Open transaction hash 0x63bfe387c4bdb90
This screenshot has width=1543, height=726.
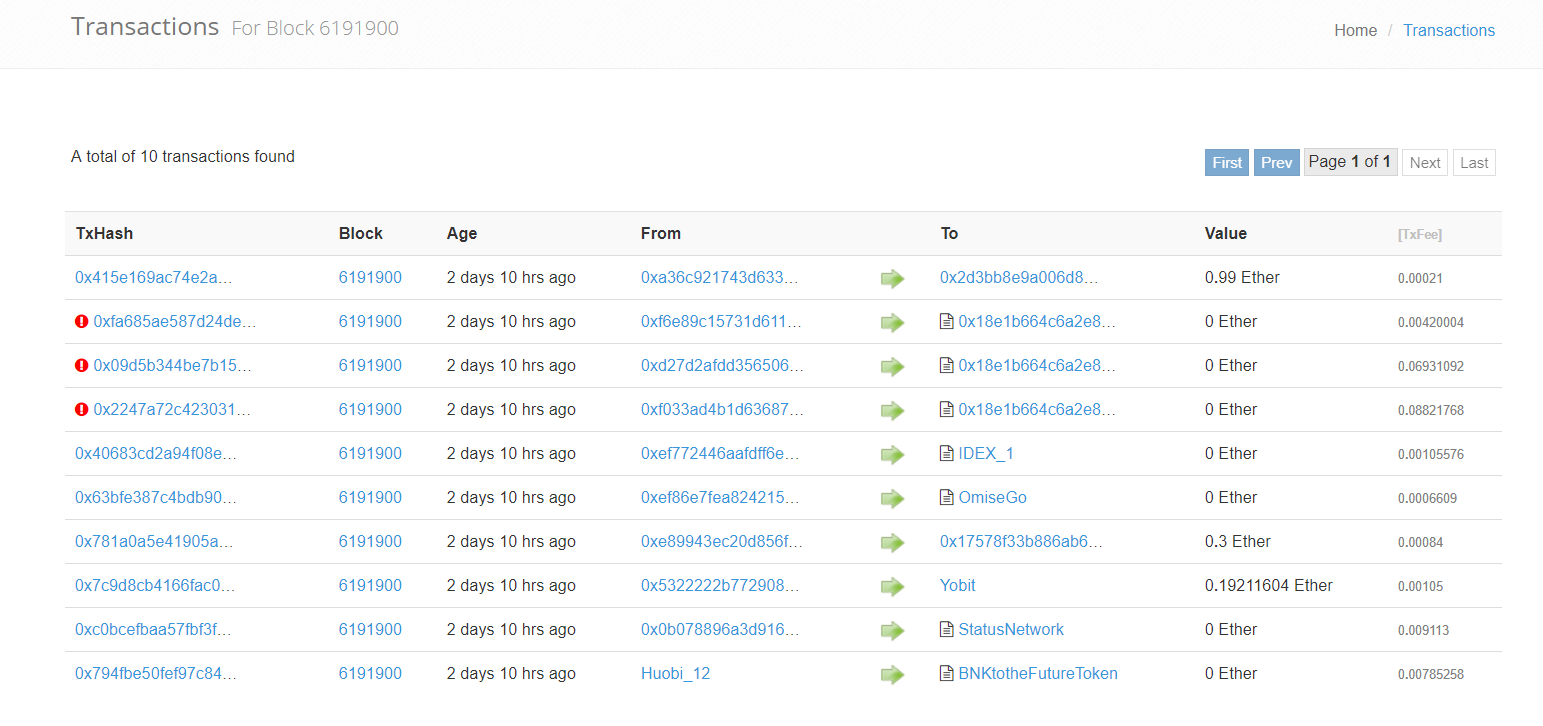tap(156, 498)
